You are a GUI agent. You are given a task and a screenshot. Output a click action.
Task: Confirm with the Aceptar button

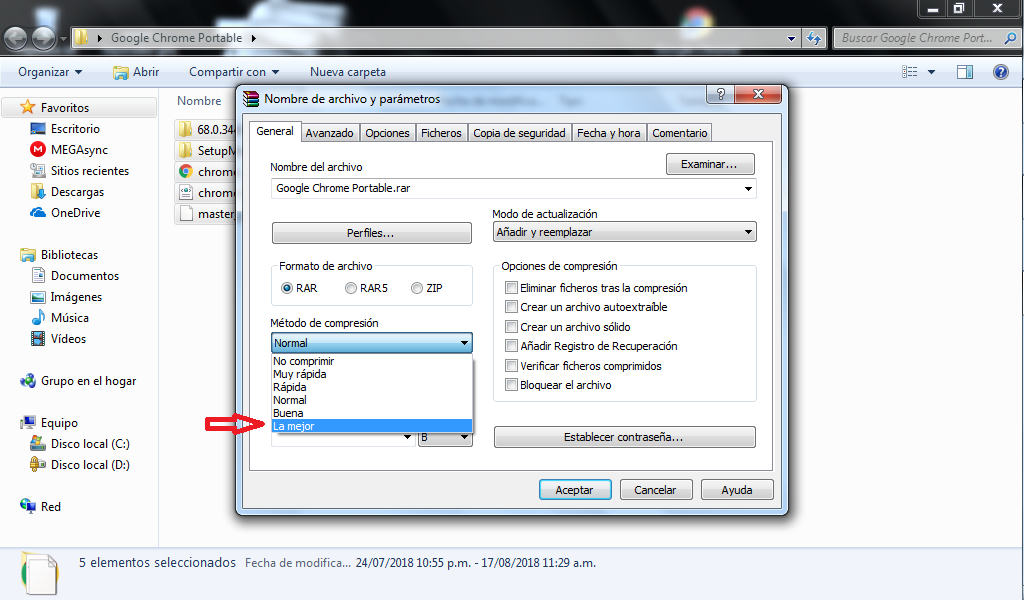pyautogui.click(x=575, y=490)
